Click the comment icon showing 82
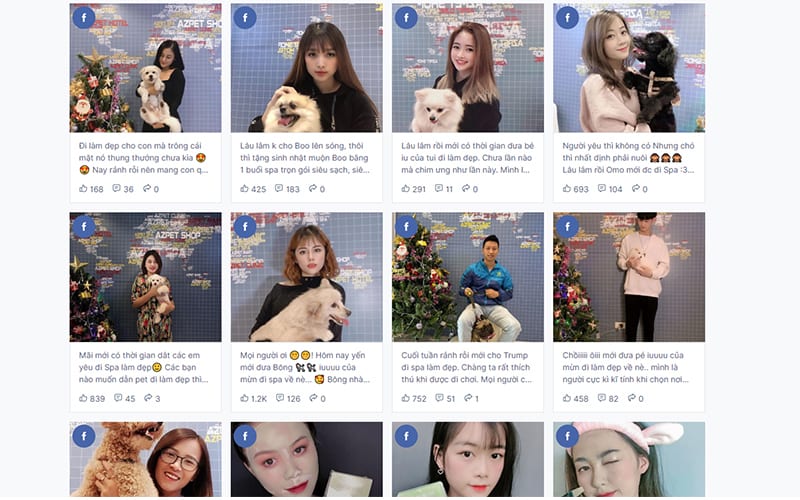Viewport: 800px width, 500px height. 602,397
